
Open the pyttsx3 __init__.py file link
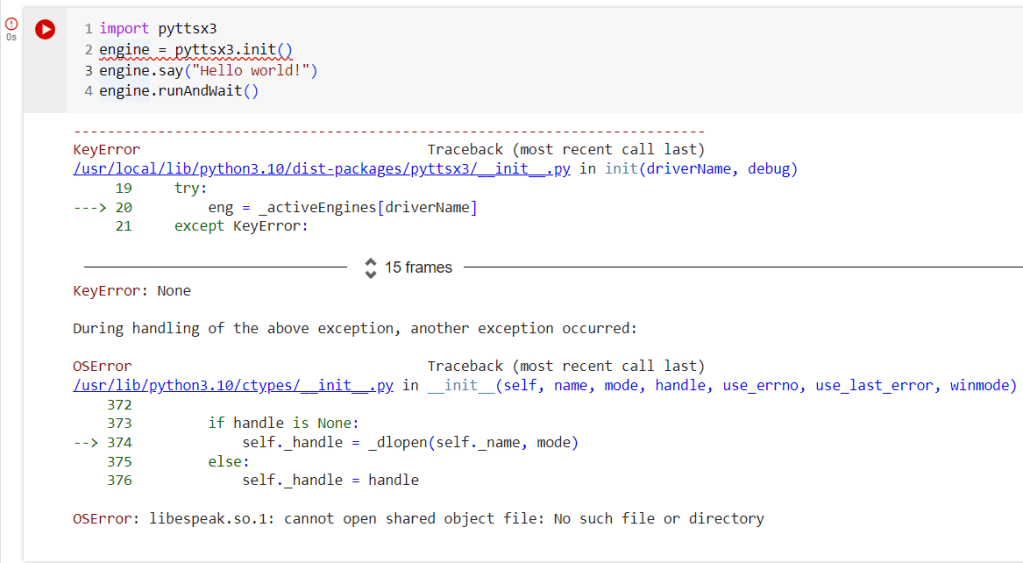(321, 169)
